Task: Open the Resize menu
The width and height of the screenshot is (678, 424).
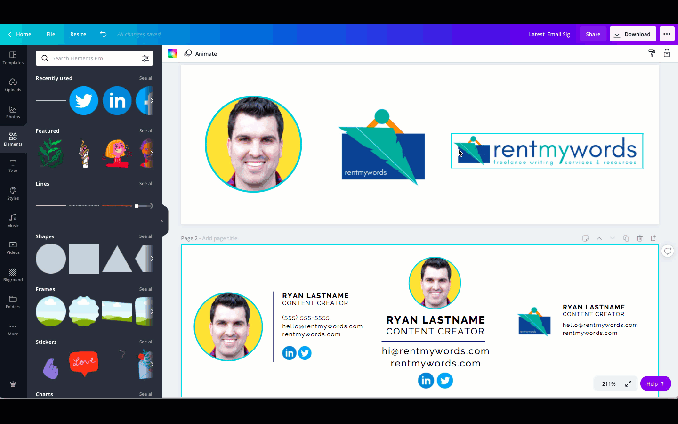Action: point(78,34)
